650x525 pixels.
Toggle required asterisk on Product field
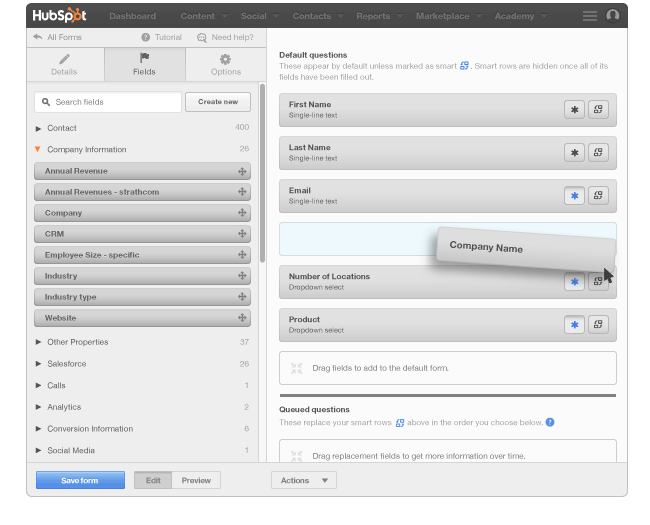tap(574, 324)
